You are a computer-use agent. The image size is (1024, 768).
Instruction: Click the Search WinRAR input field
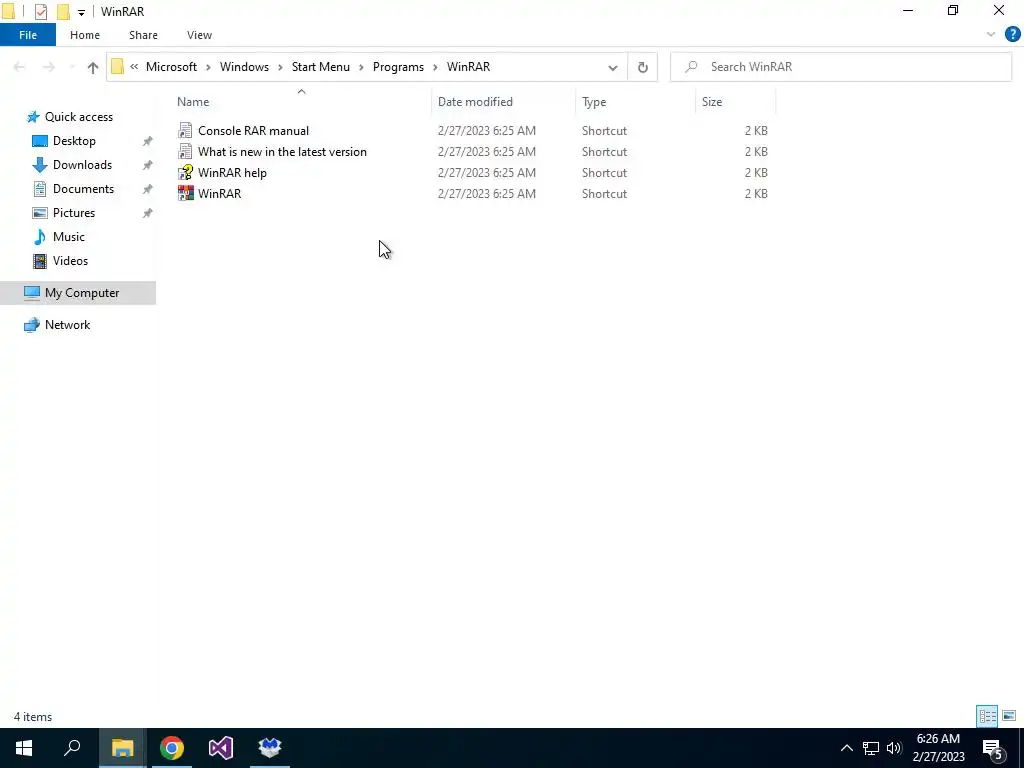coord(841,67)
